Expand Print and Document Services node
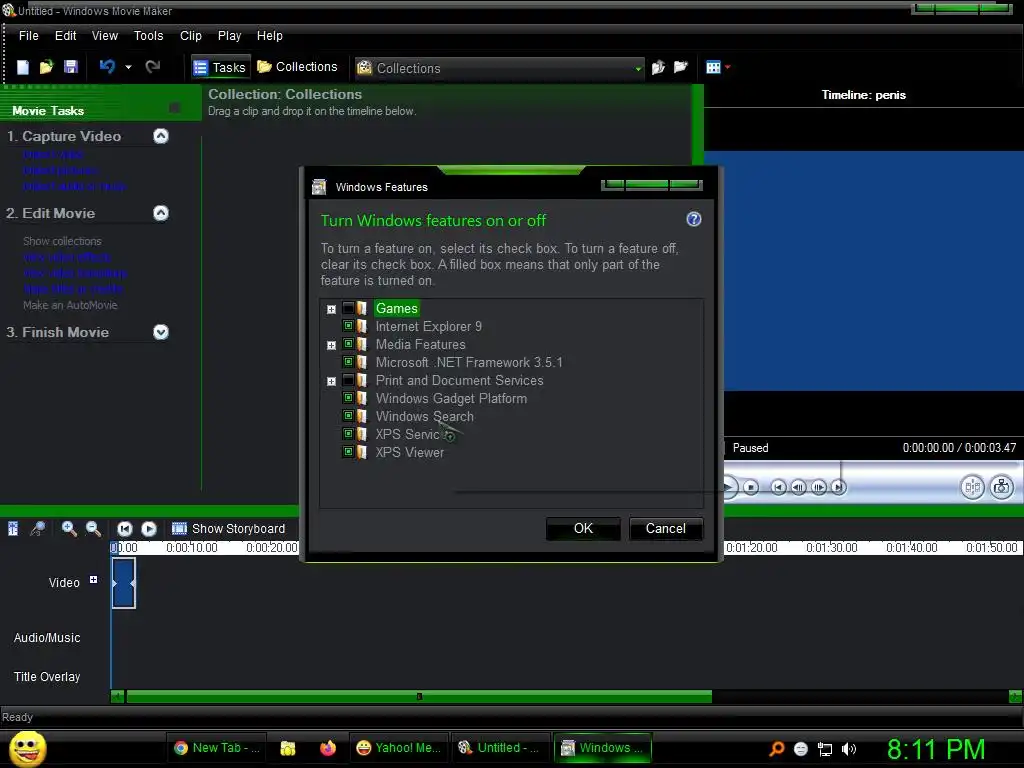 pos(331,381)
